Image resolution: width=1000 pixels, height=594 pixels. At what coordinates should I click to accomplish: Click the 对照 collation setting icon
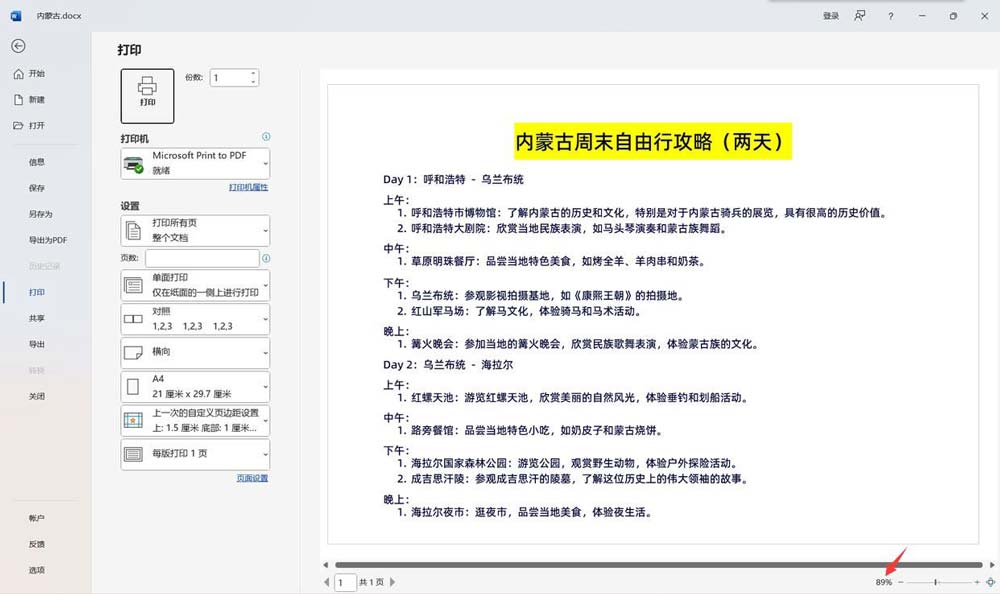coord(133,318)
